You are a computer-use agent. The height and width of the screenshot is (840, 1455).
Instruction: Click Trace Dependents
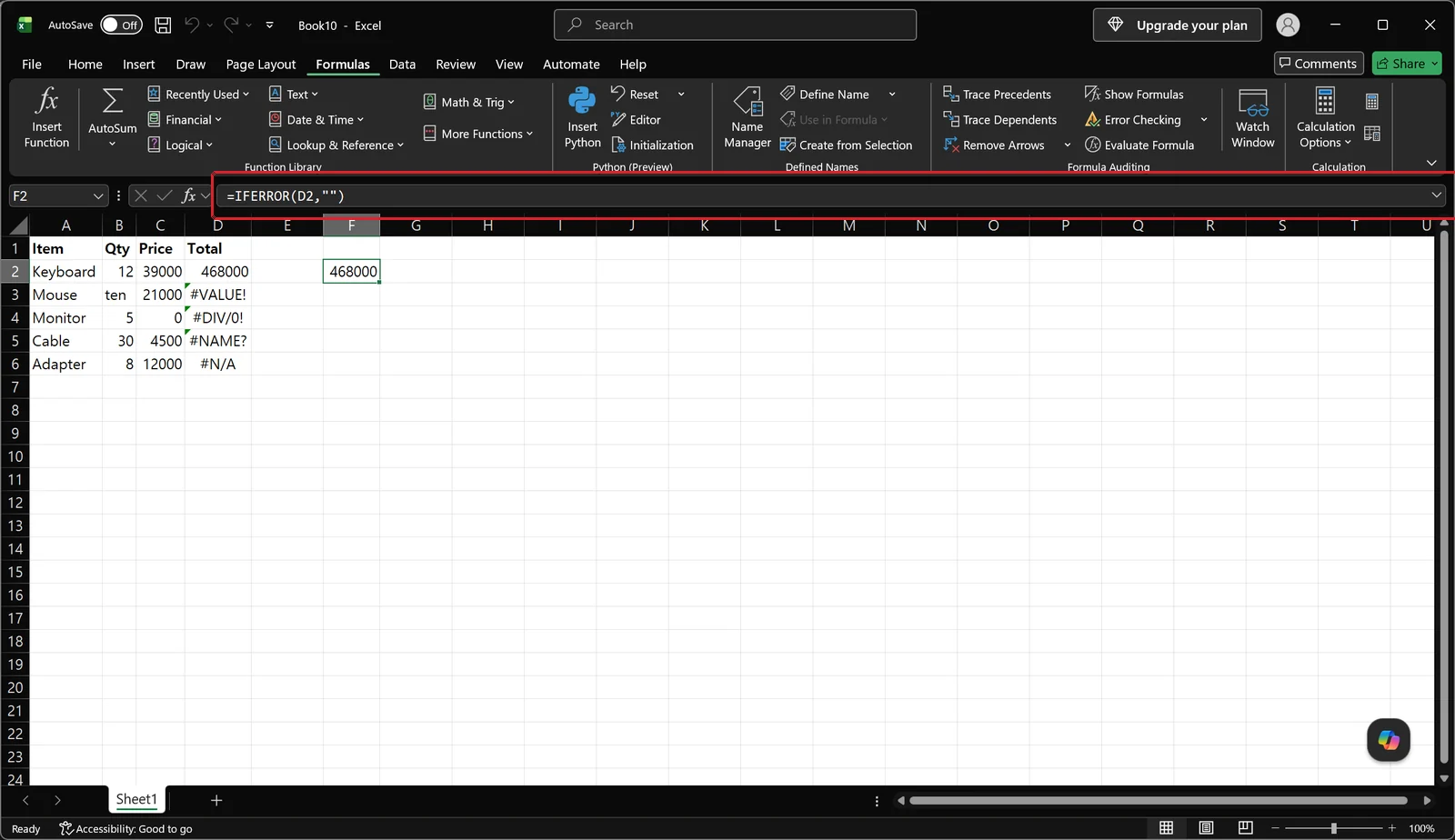(x=1000, y=119)
